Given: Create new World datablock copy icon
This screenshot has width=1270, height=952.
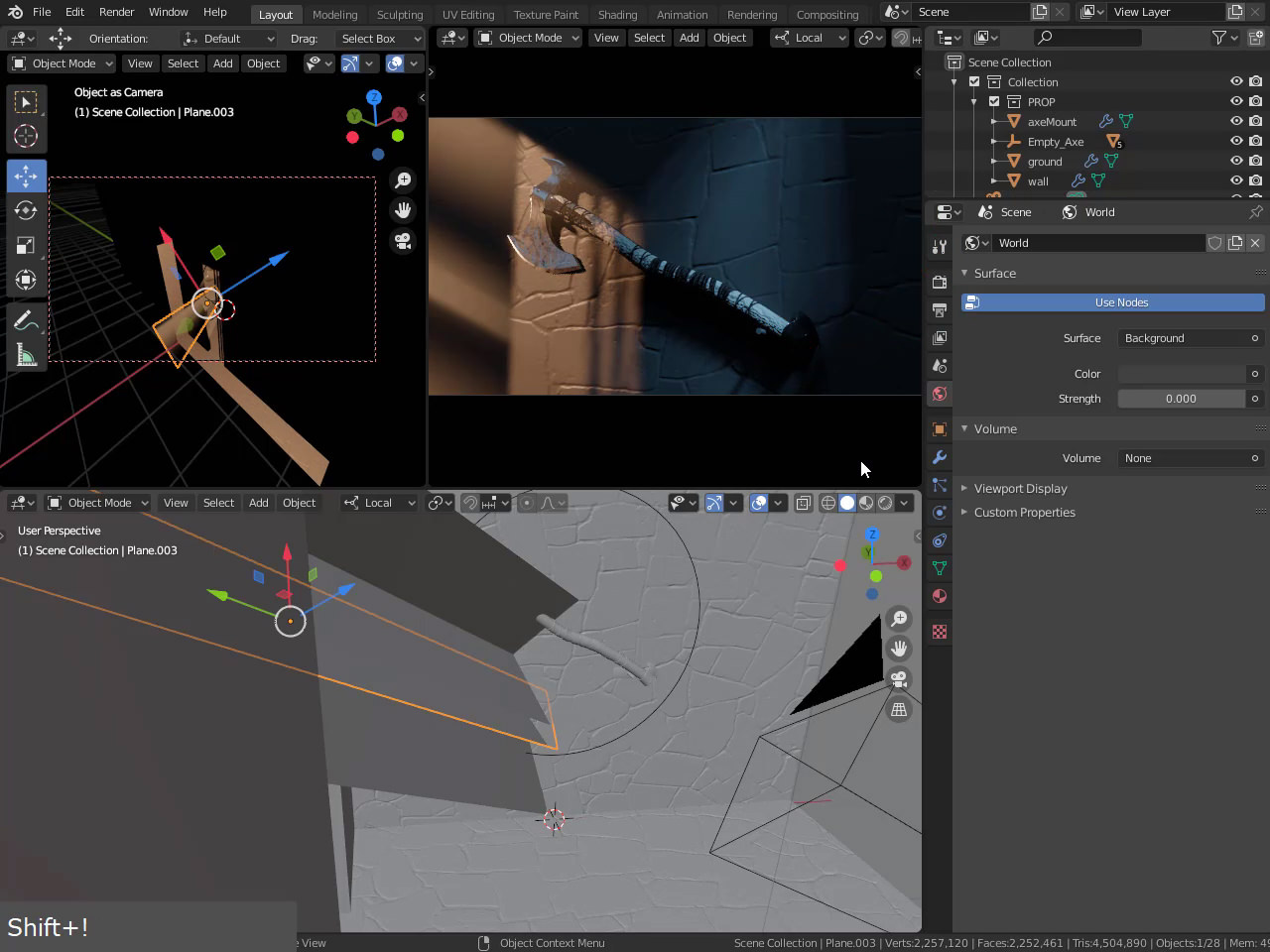Looking at the screenshot, I should pos(1235,243).
